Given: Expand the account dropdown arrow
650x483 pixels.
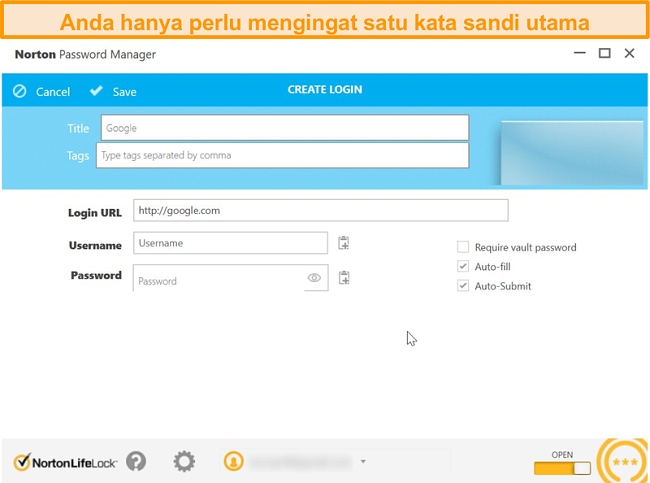Looking at the screenshot, I should pos(363,461).
